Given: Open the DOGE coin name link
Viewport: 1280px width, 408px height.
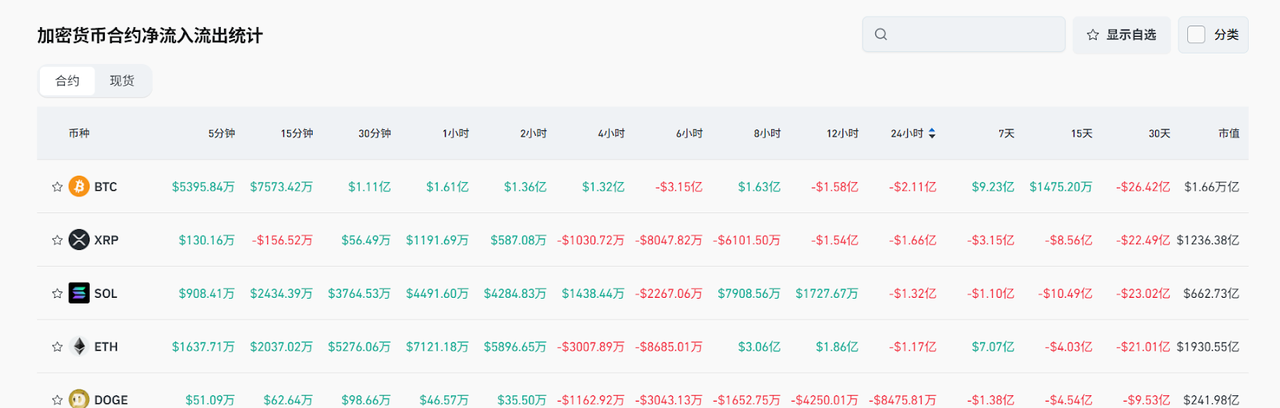Looking at the screenshot, I should click(110, 400).
